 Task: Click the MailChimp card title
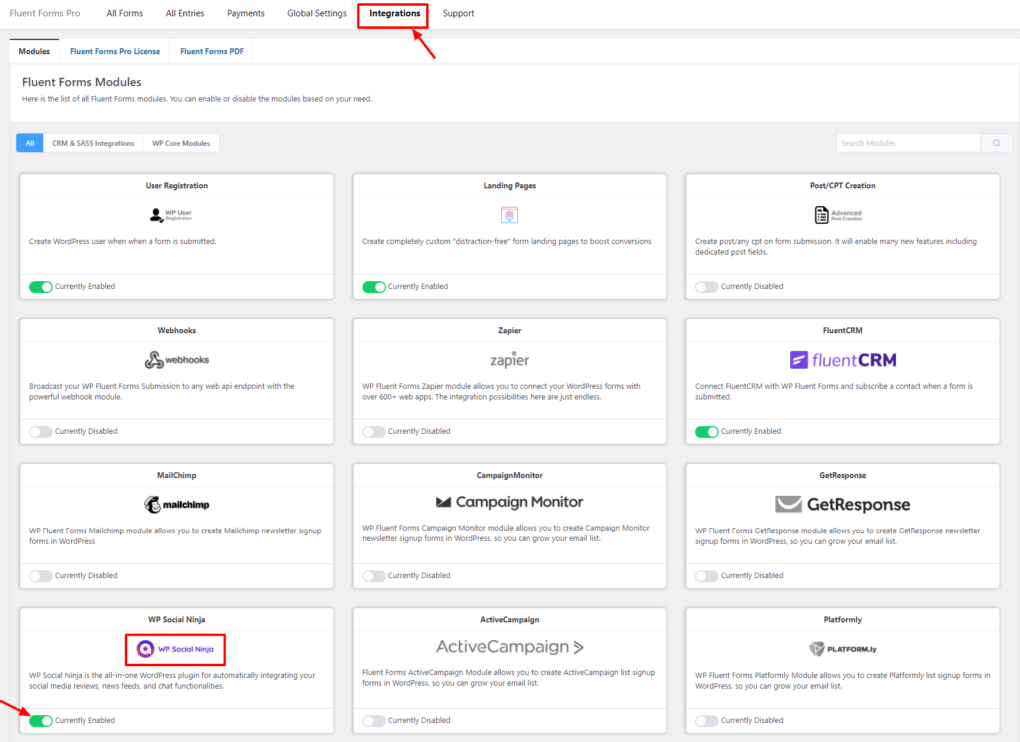pos(177,475)
